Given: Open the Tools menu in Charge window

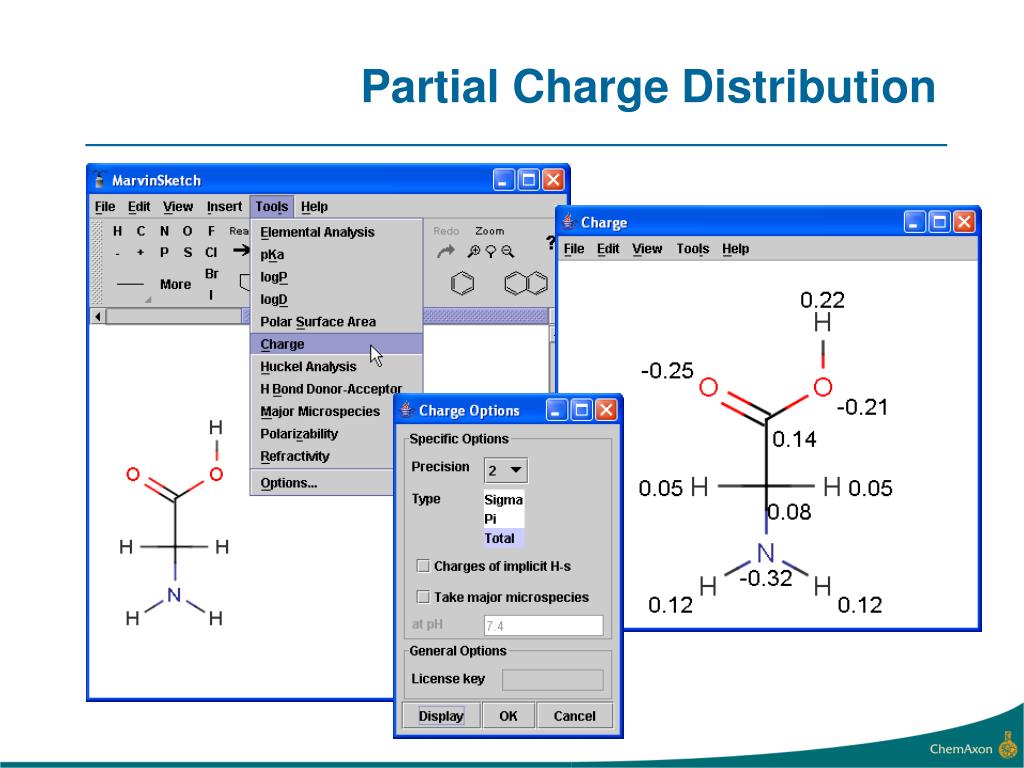Looking at the screenshot, I should pos(693,249).
